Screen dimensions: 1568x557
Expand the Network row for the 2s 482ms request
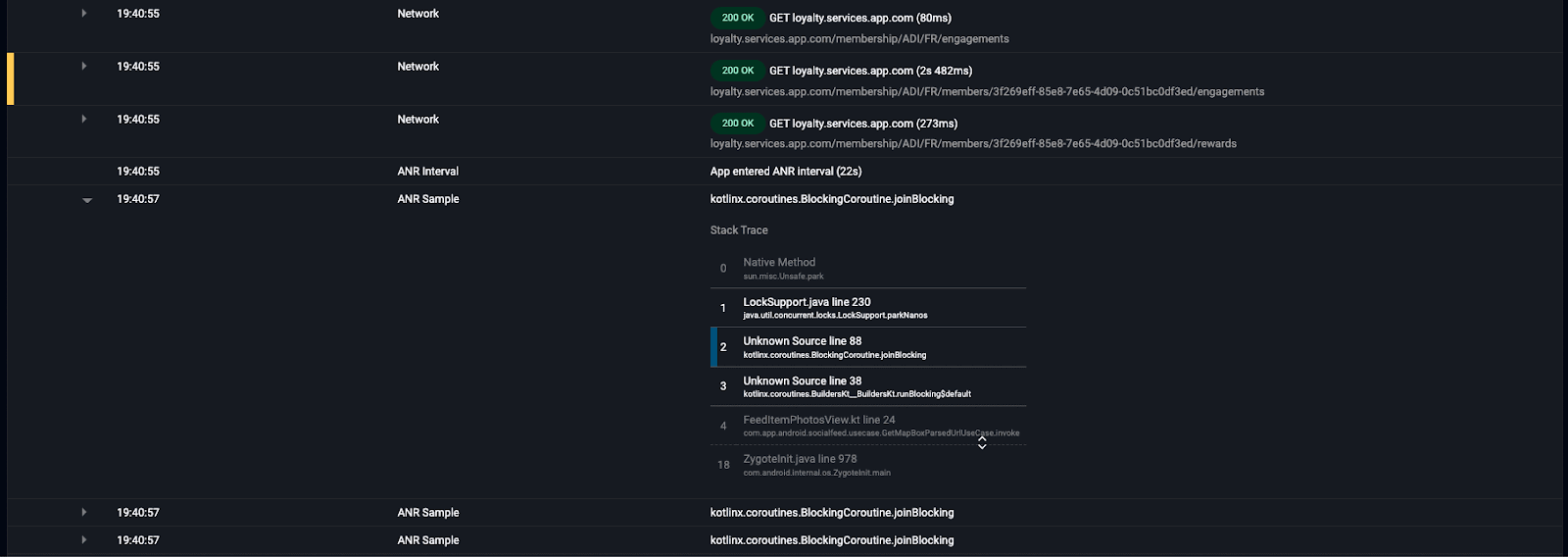[x=84, y=67]
